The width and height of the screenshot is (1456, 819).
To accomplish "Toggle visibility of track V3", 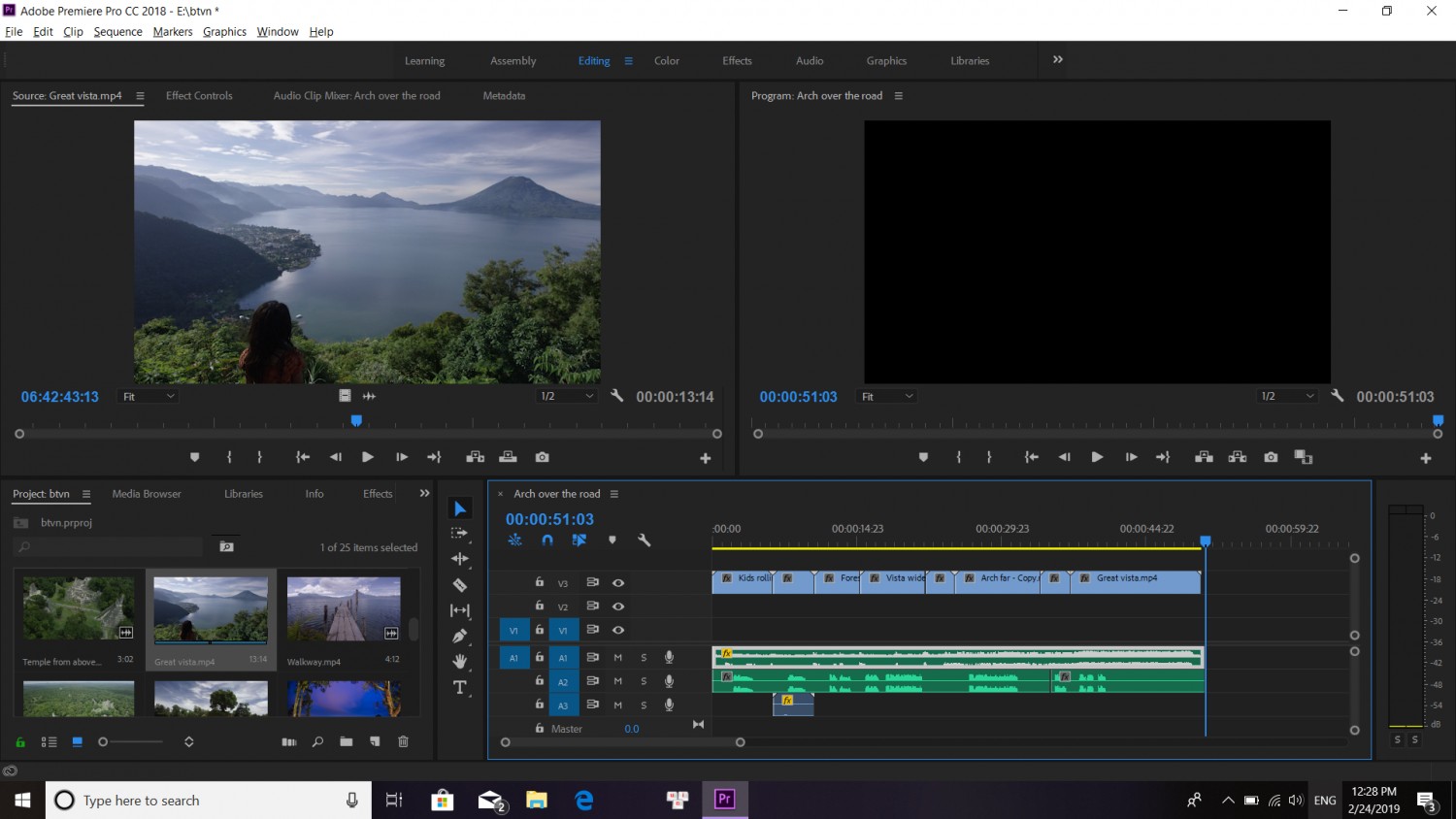I will (618, 583).
